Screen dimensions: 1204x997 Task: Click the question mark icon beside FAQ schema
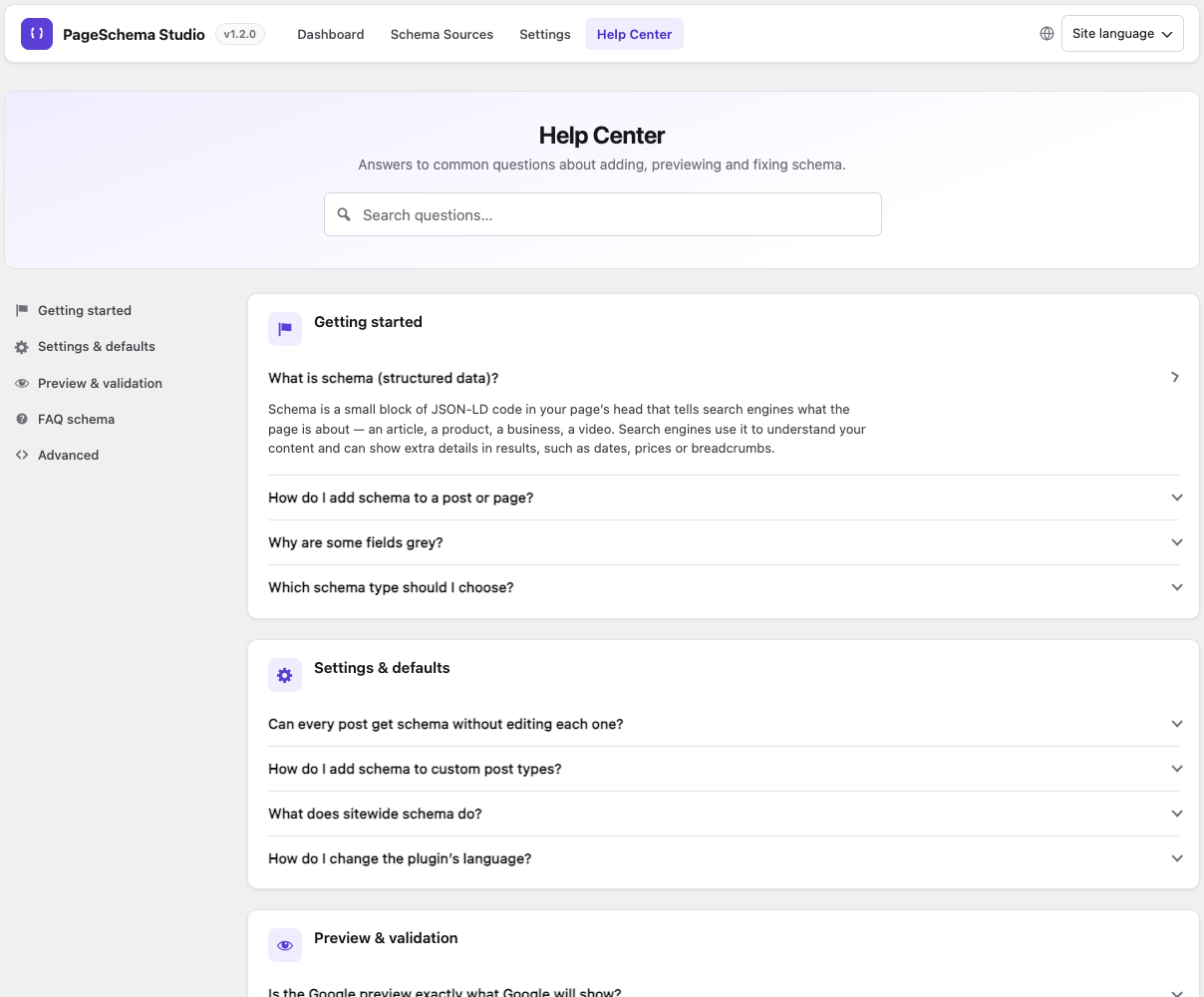(x=22, y=420)
